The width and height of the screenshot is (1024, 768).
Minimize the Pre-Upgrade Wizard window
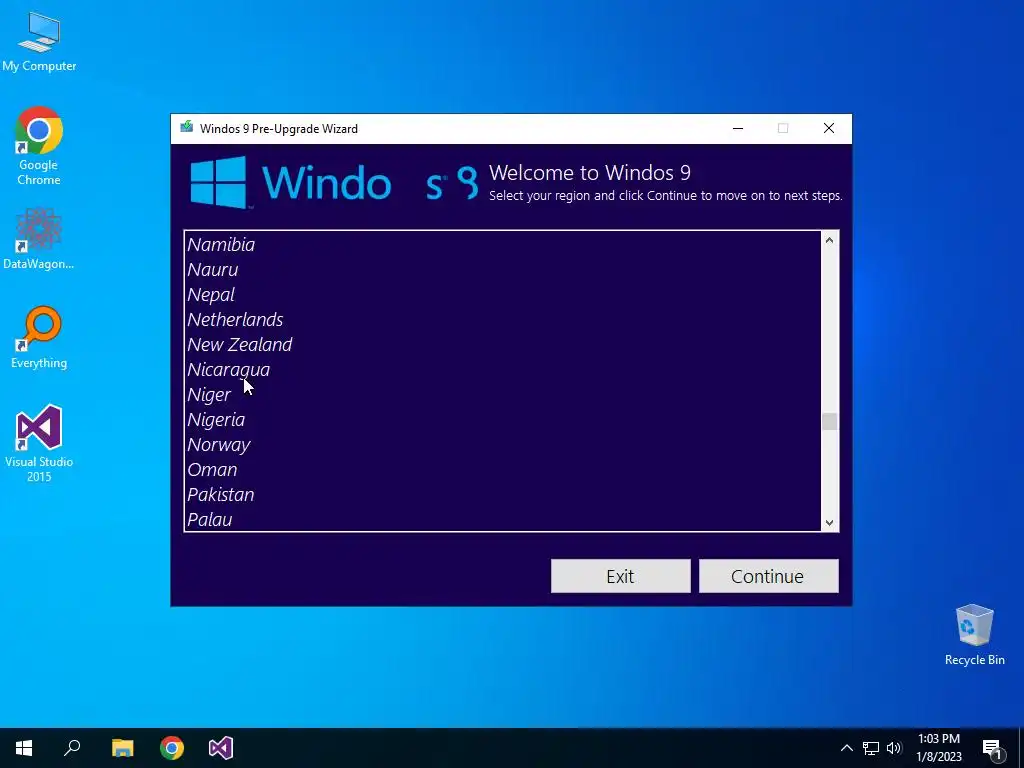738,129
